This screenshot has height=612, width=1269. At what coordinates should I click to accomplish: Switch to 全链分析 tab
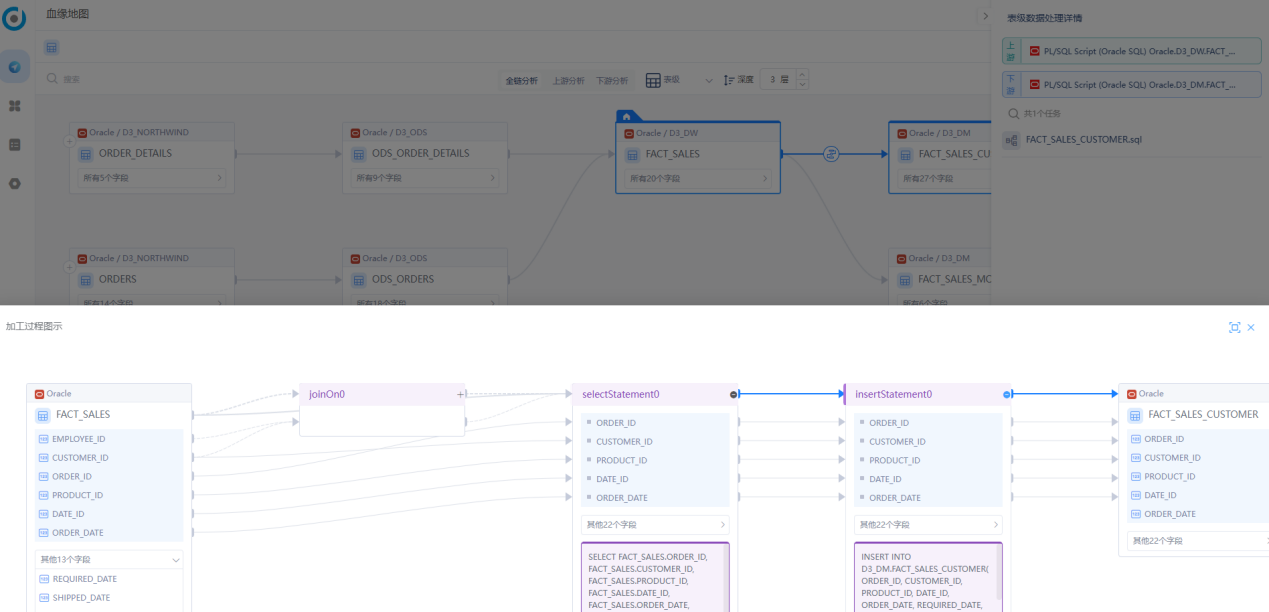click(521, 80)
